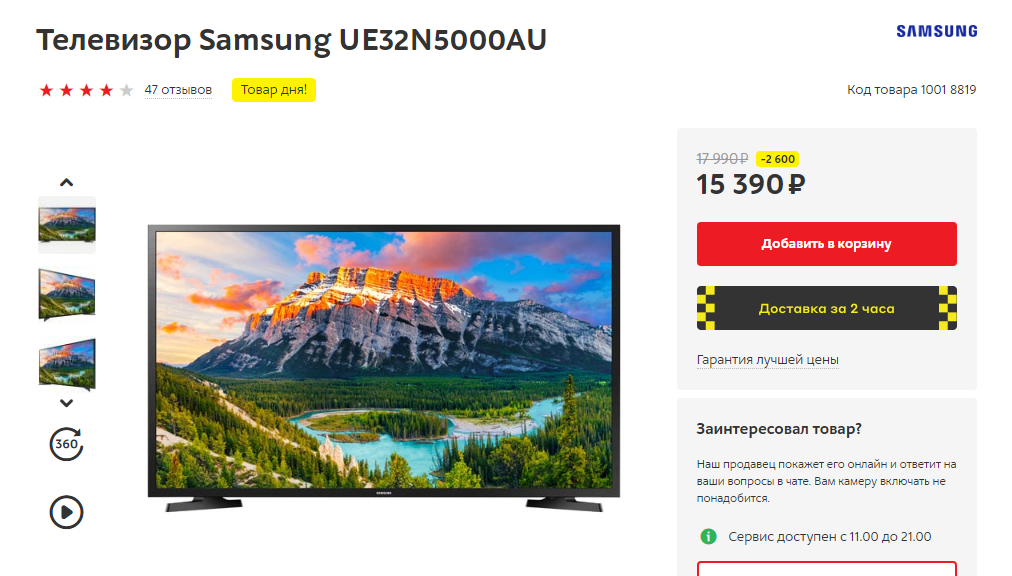Open Гарантия лучшей цены link
The image size is (1012, 576).
[767, 360]
